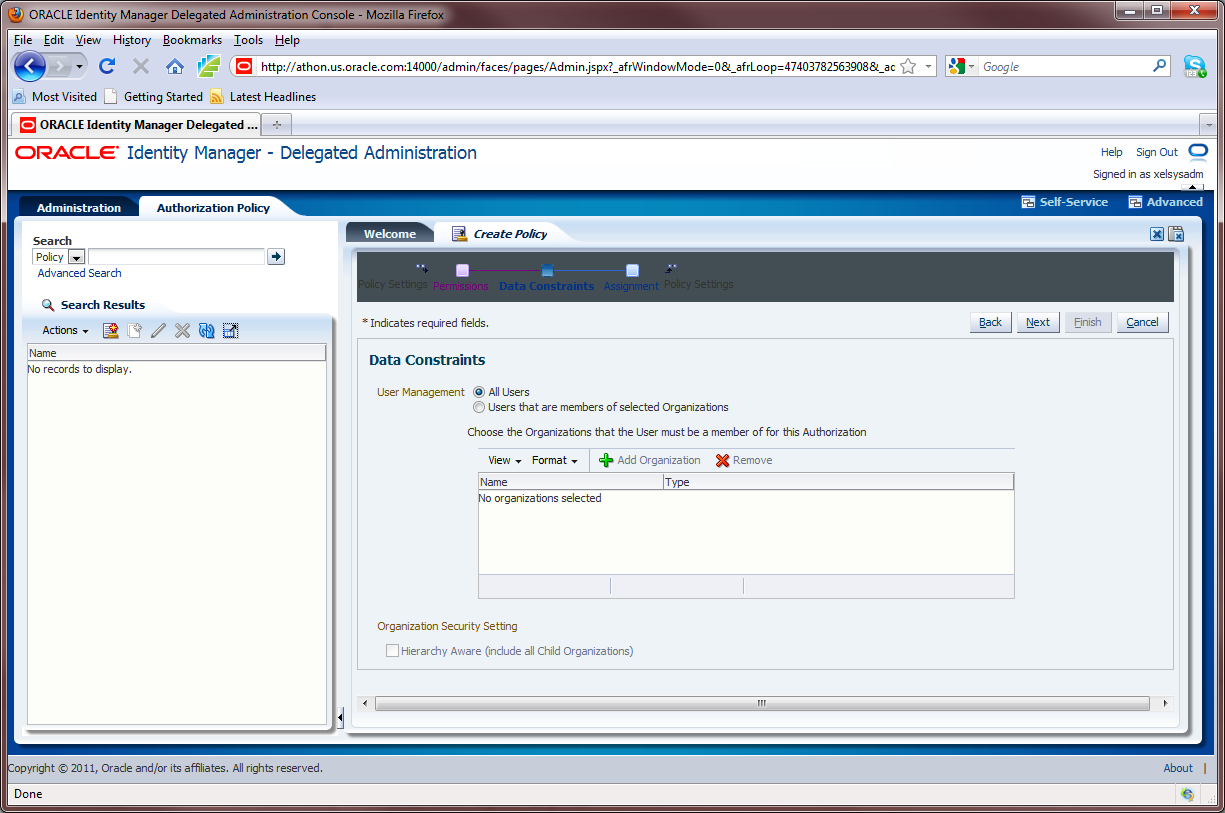Click the right arrow of horizontal scrollbar

1165,704
